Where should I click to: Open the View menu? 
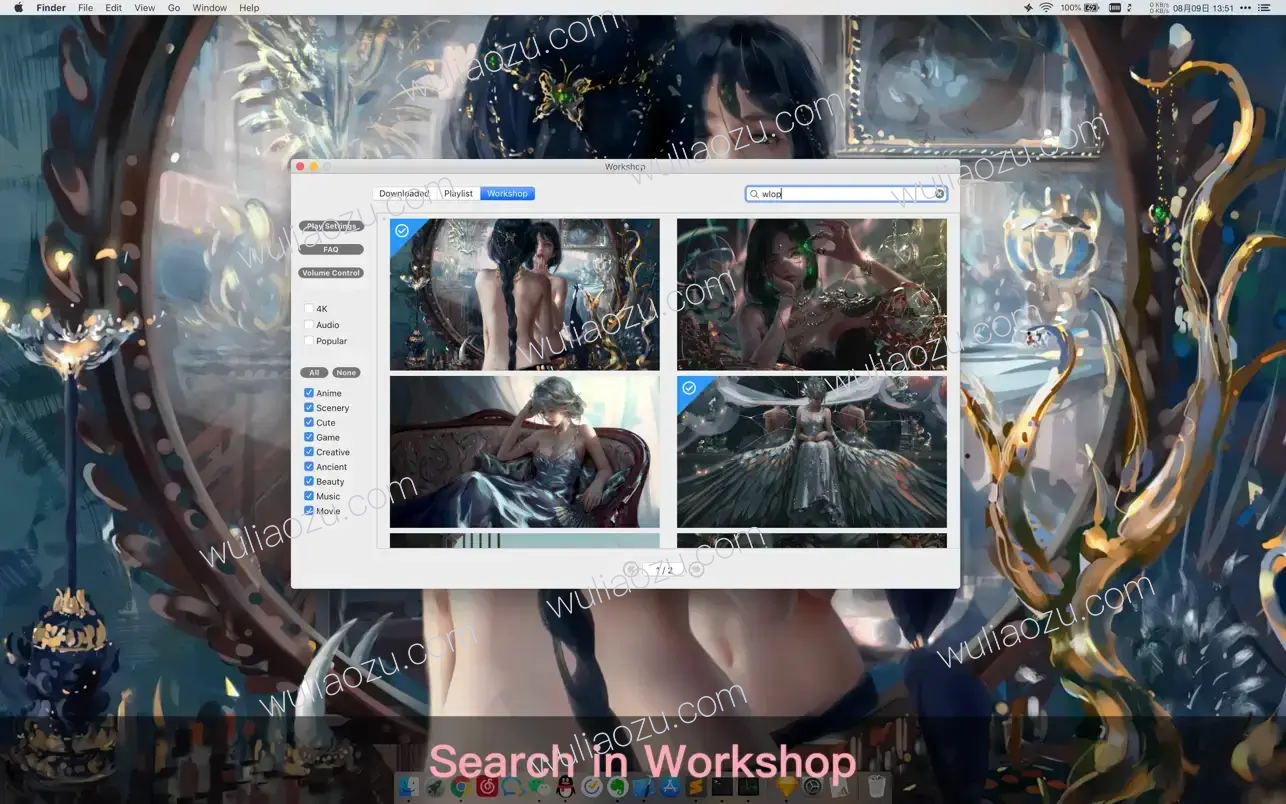(x=145, y=7)
